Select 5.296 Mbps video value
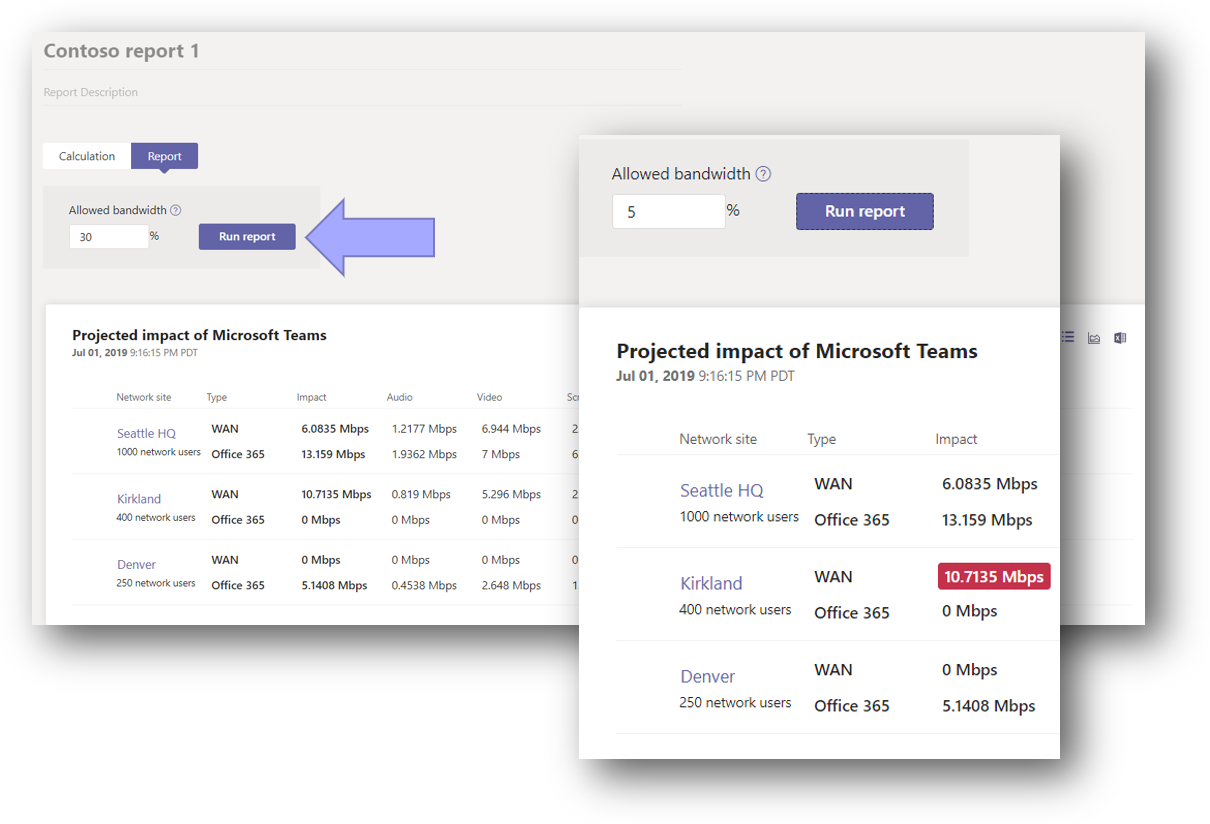The image size is (1210, 824). click(x=511, y=494)
